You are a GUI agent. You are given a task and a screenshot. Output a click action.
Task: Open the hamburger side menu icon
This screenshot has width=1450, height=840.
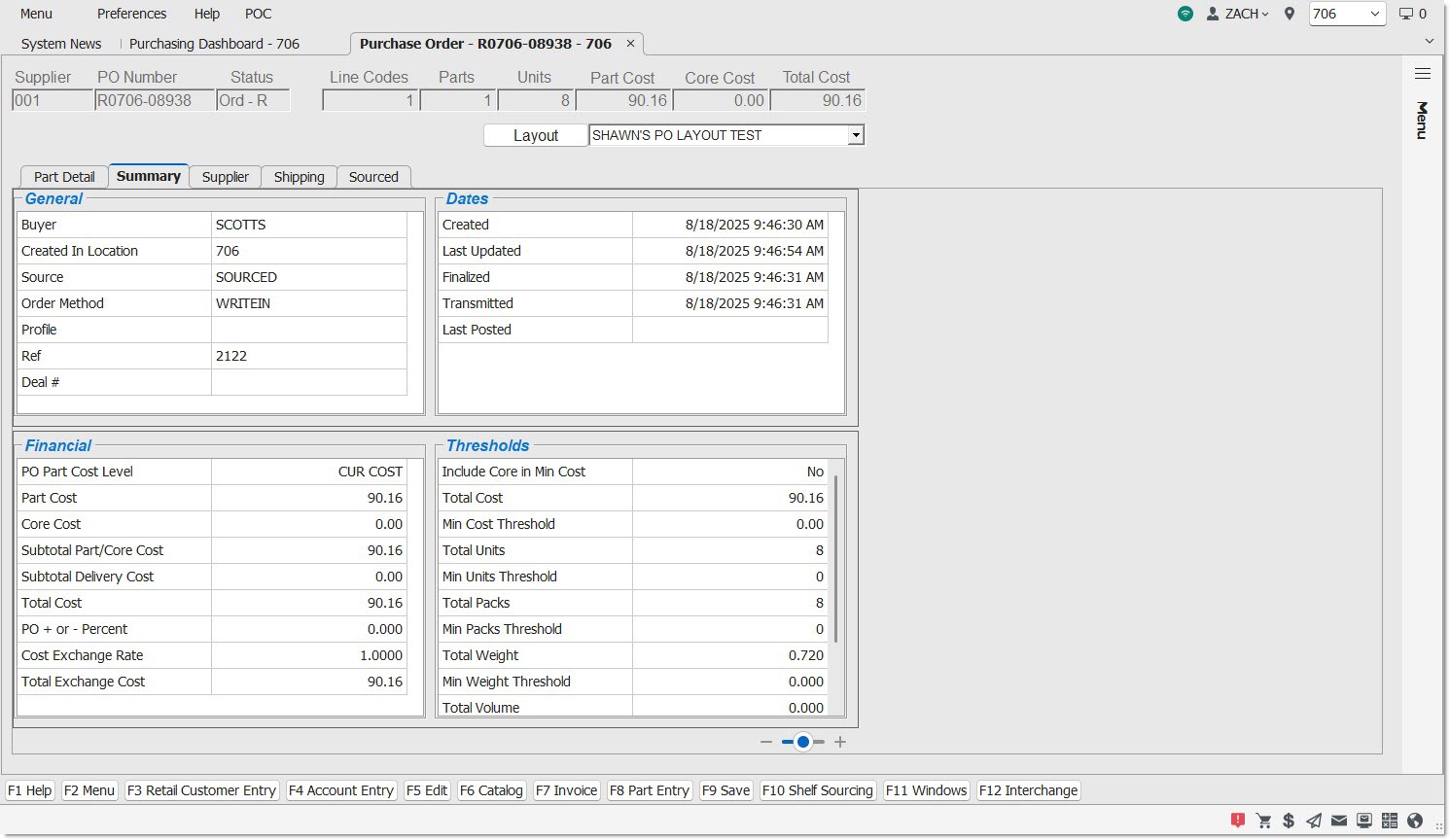point(1422,74)
